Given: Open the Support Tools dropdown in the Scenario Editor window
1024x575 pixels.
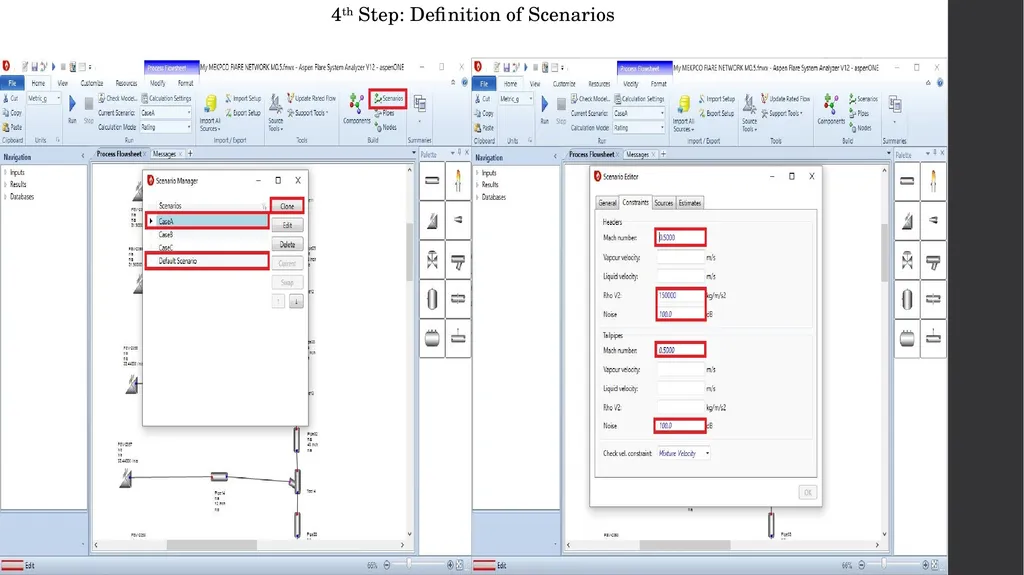Looking at the screenshot, I should tap(782, 114).
